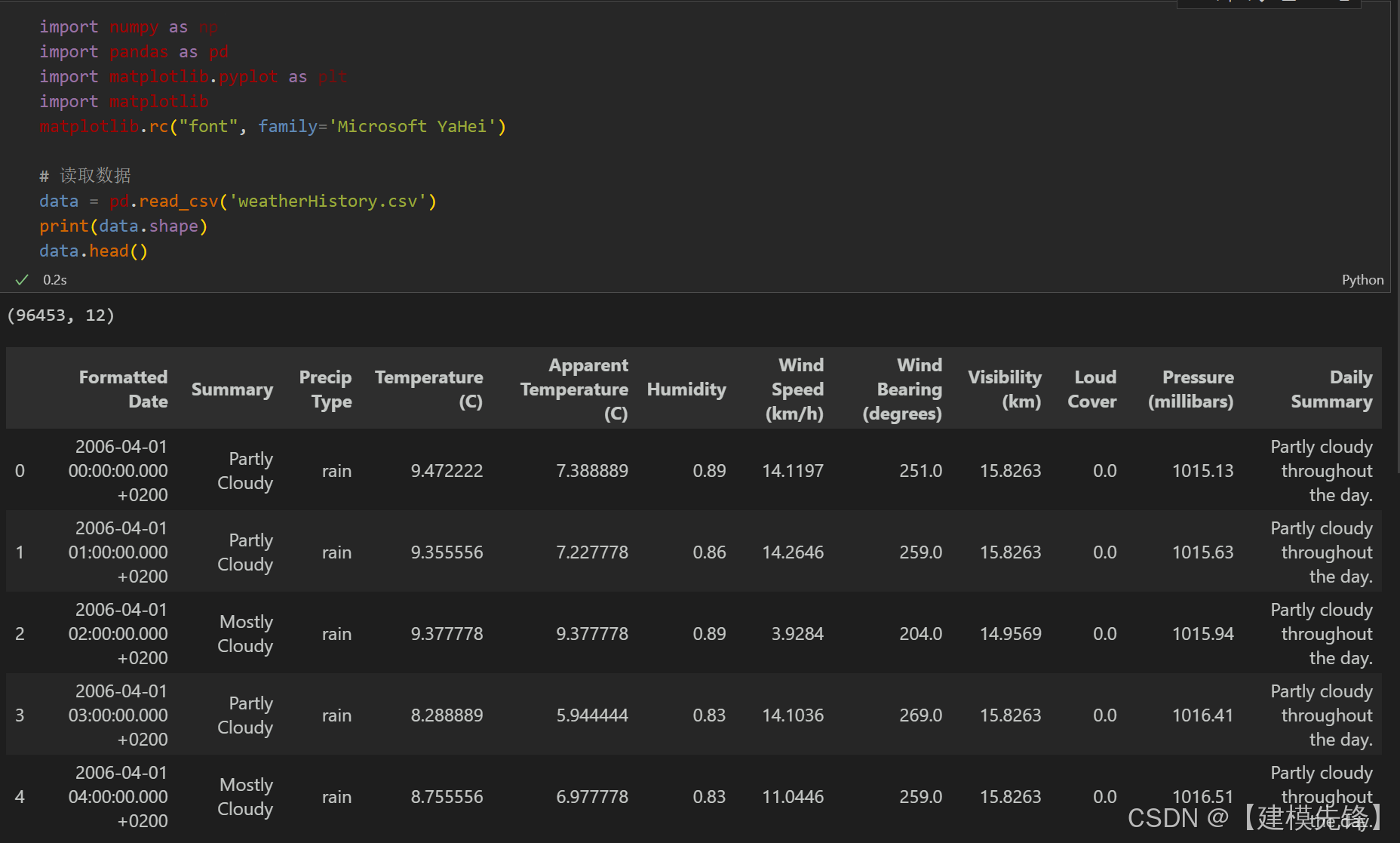1400x843 pixels.
Task: Click temperature value 8.755556
Action: coord(447,797)
